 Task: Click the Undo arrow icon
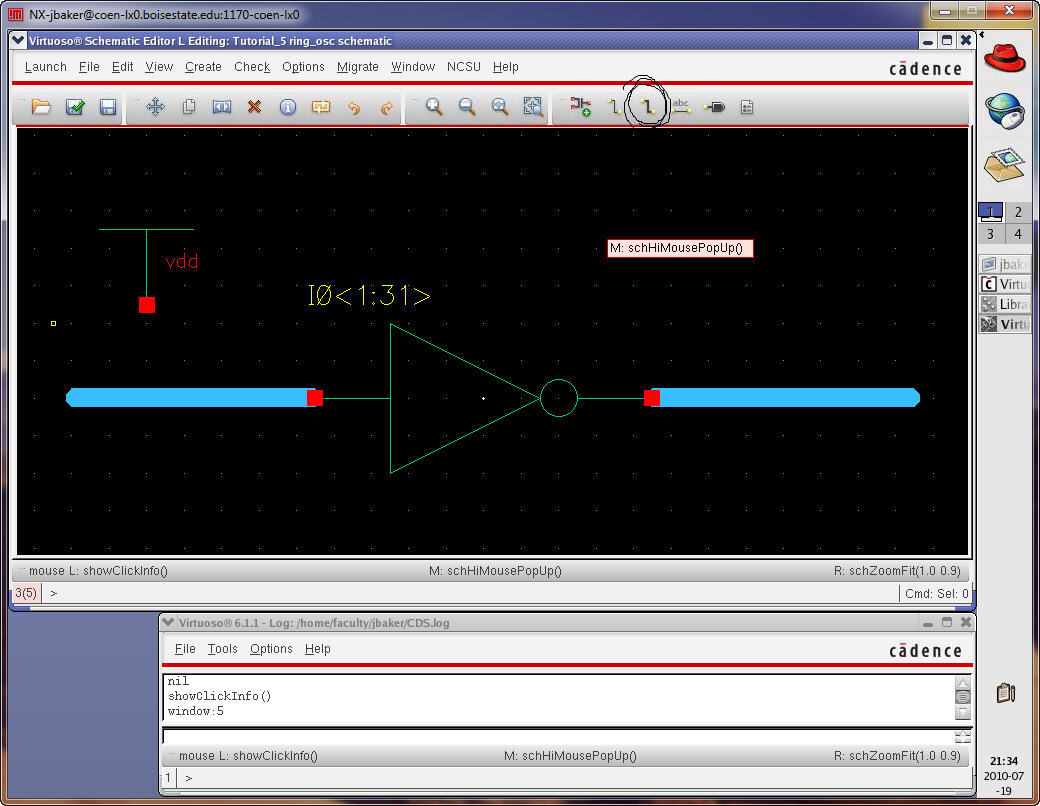point(353,107)
